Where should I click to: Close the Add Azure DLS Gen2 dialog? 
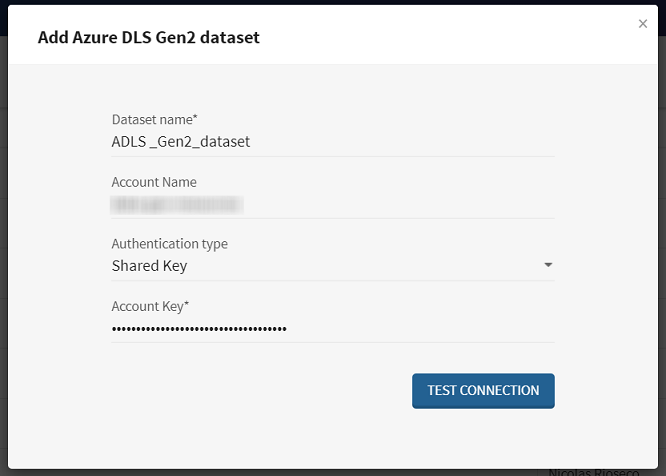pyautogui.click(x=643, y=24)
